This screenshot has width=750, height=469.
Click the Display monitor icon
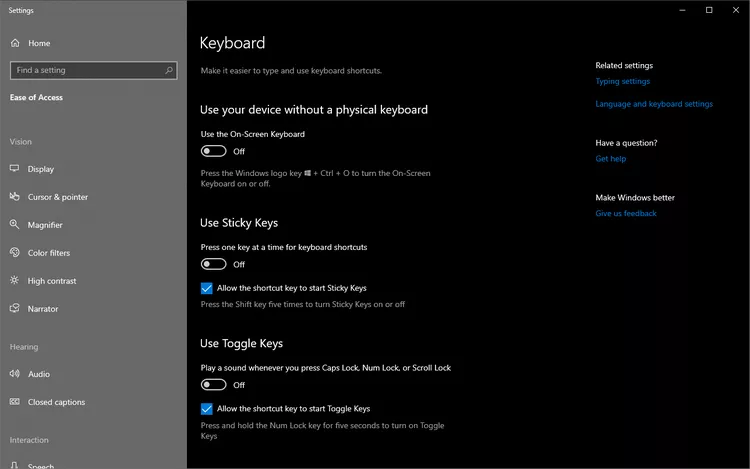click(x=15, y=169)
